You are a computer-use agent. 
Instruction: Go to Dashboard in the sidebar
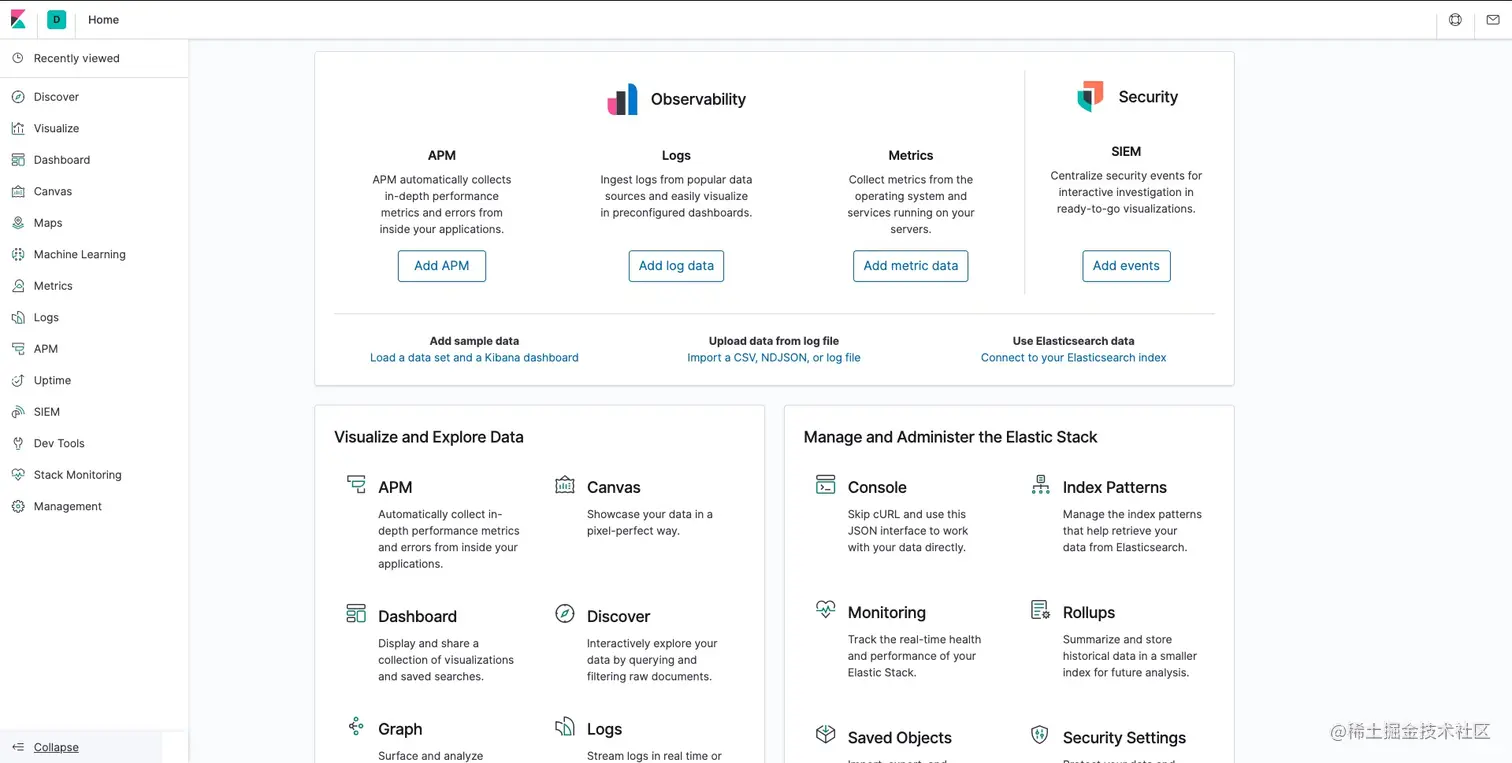click(x=61, y=160)
